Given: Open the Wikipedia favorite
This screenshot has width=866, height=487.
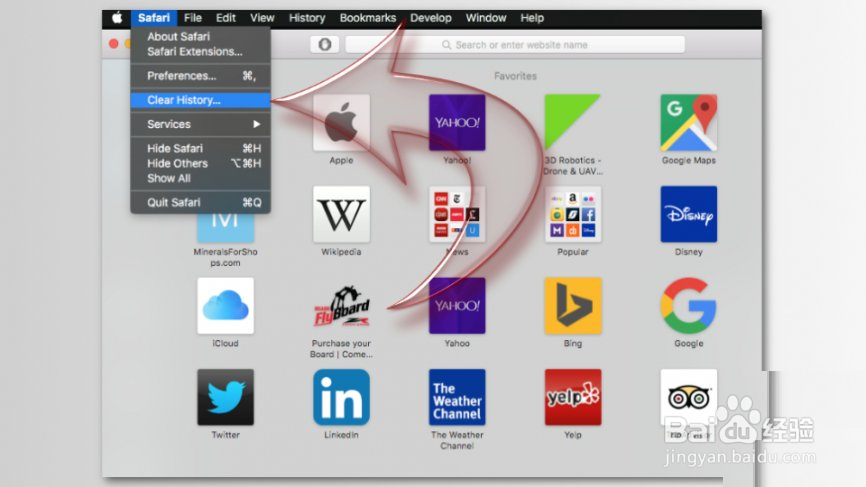Looking at the screenshot, I should pos(341,214).
